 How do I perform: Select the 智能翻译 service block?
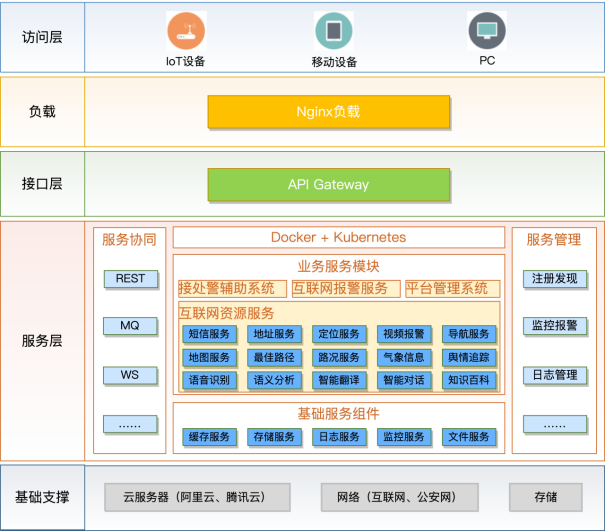339,381
